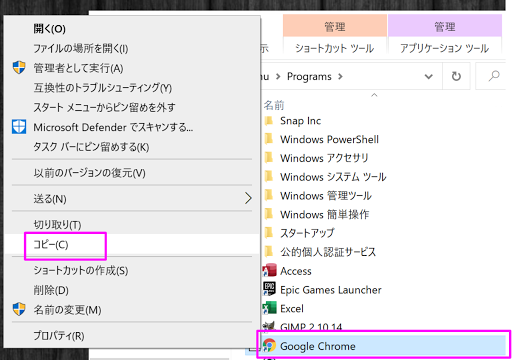This screenshot has width=512, height=360.
Task: Click the search magnifier icon
Action: 494,76
